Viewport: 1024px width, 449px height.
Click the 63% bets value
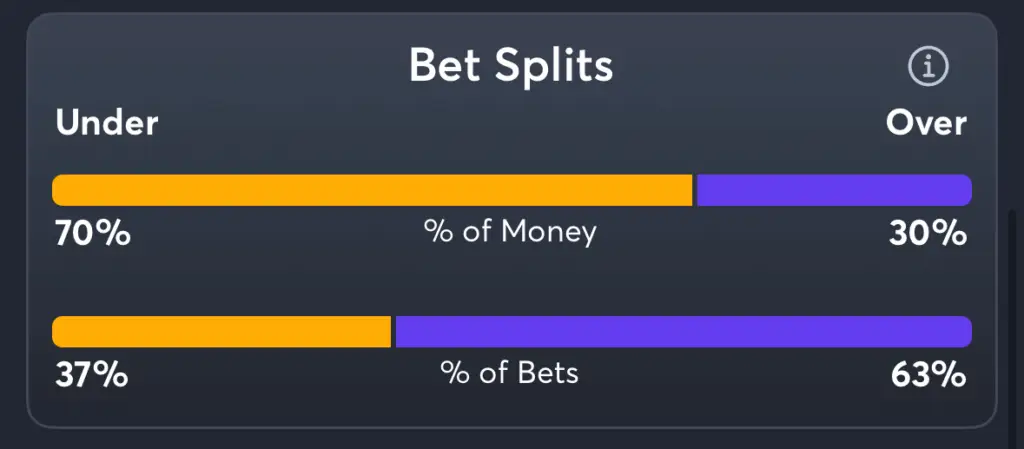[x=928, y=375]
